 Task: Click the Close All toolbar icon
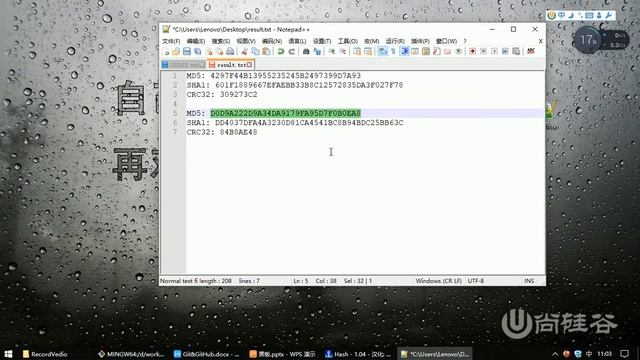point(220,51)
